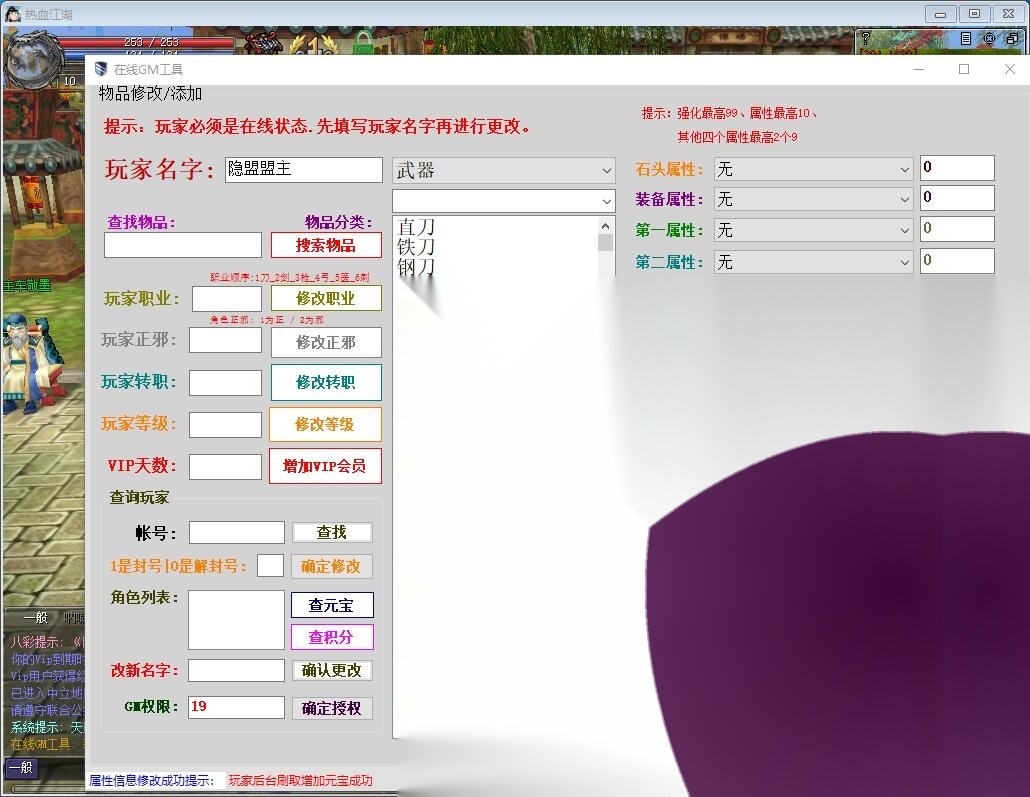
Task: Click the account search 查找 button
Action: 332,532
